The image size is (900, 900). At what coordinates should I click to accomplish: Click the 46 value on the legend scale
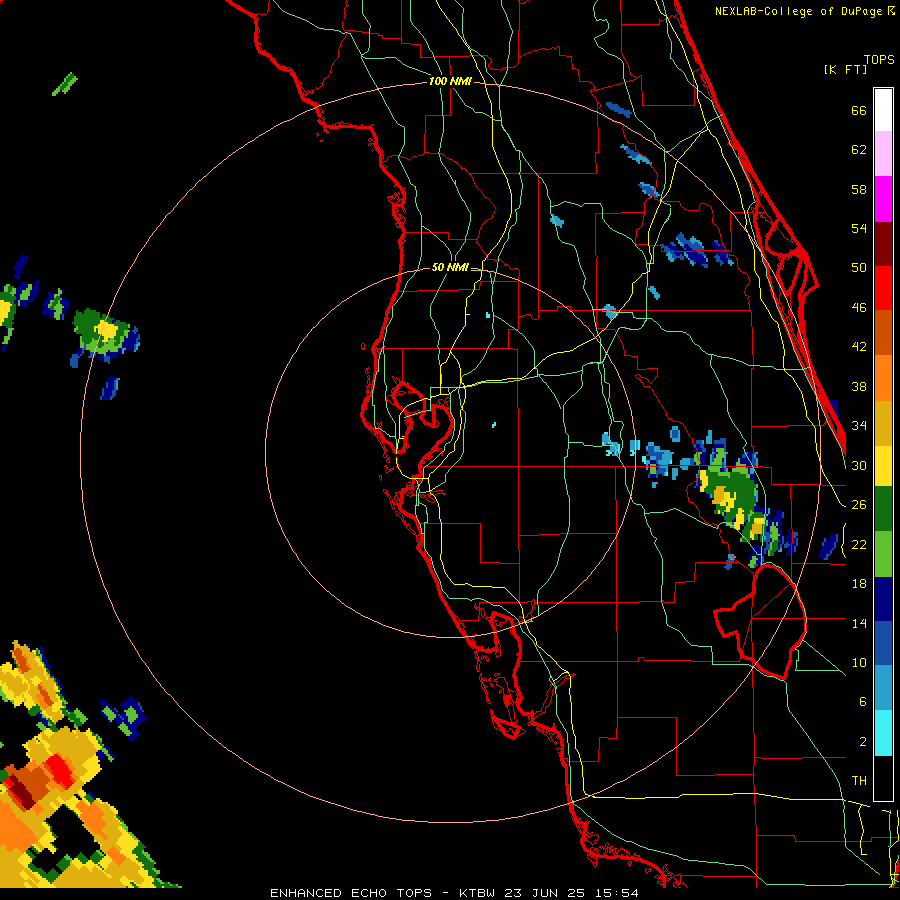[859, 308]
